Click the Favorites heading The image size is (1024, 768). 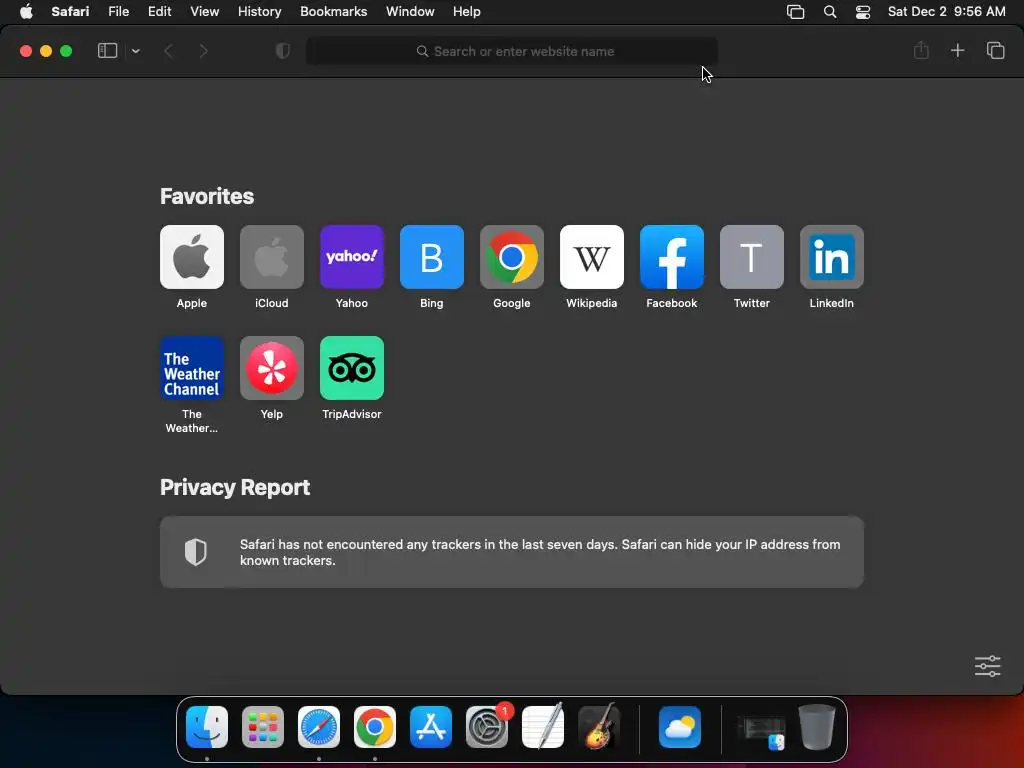coord(207,197)
